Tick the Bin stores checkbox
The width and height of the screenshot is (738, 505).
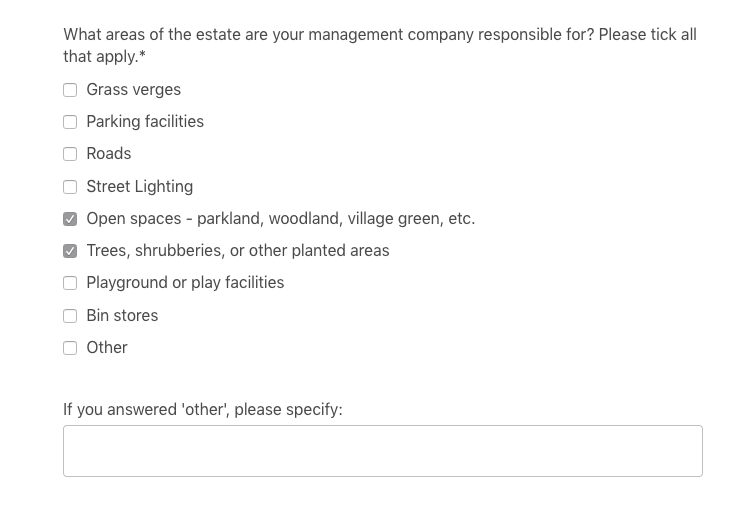point(70,316)
